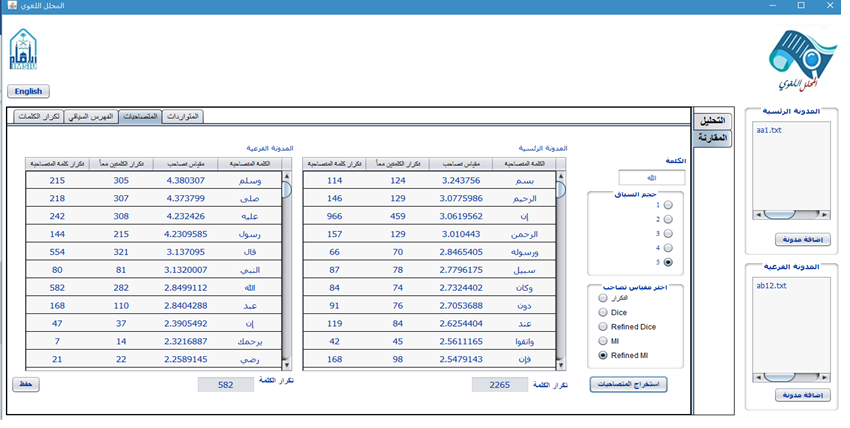Click the main-corpus table scrollbar thumb
The width and height of the screenshot is (850, 428).
(x=561, y=189)
